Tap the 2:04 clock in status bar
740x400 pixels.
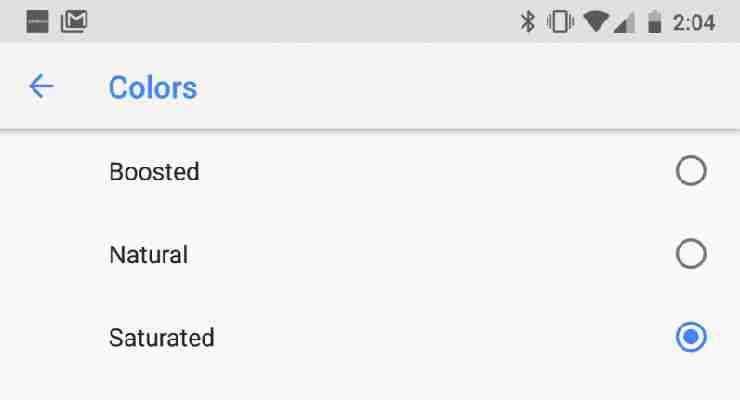click(694, 23)
